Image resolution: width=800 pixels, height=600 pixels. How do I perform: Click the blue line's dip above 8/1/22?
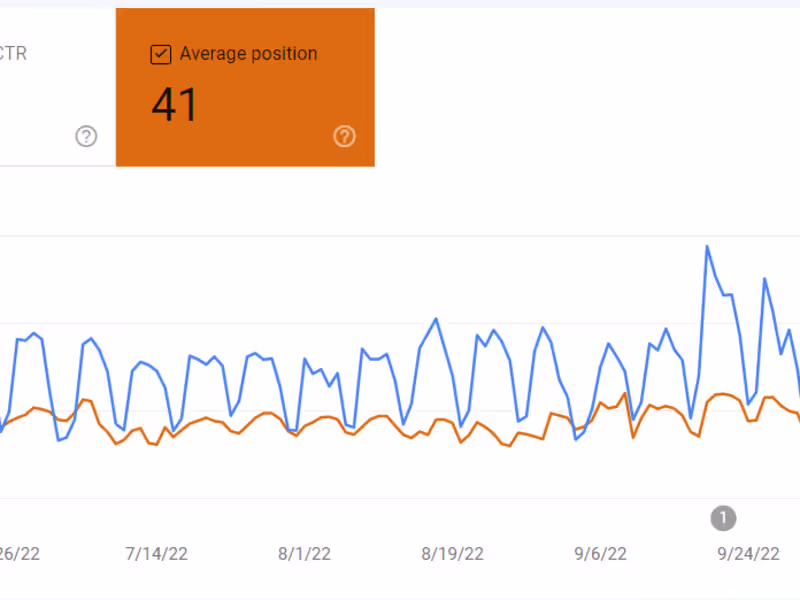(290, 430)
